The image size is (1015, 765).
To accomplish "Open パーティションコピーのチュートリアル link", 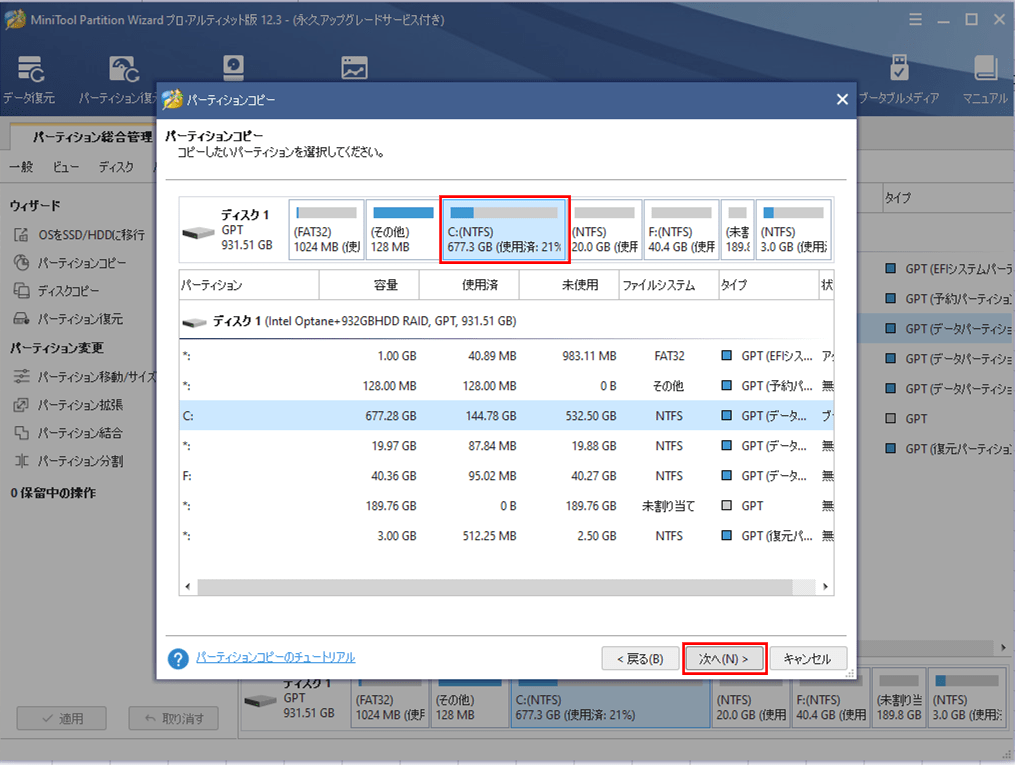I will point(276,657).
